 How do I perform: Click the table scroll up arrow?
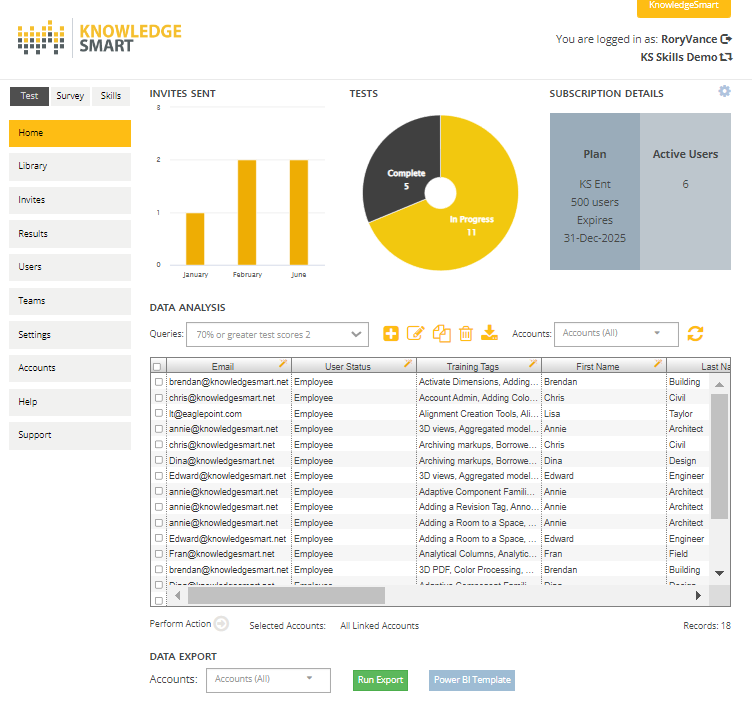pyautogui.click(x=719, y=385)
